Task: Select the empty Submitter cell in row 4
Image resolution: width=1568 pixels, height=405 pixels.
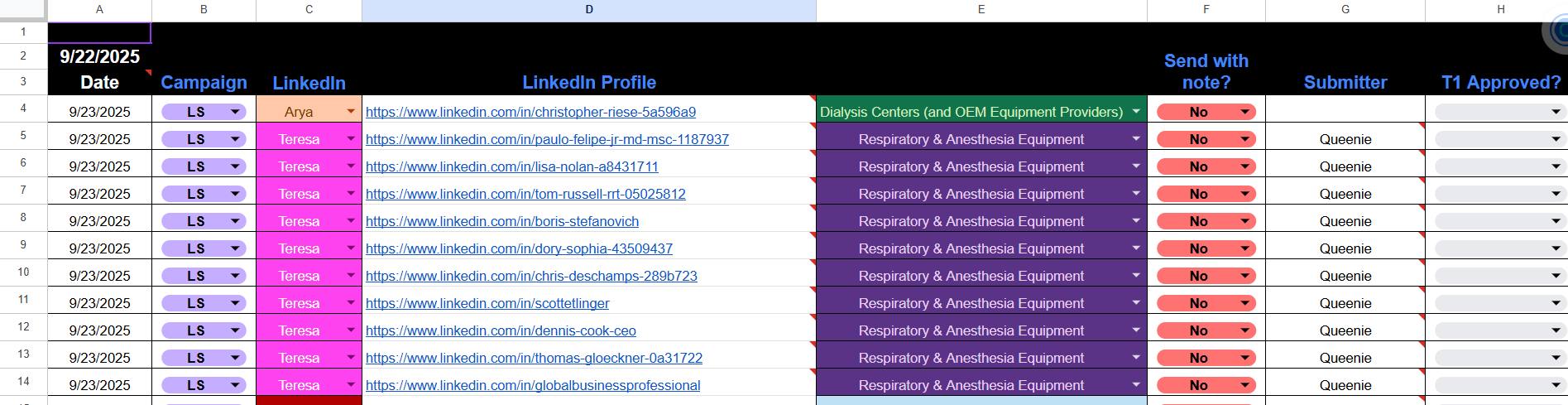Action: click(x=1345, y=109)
